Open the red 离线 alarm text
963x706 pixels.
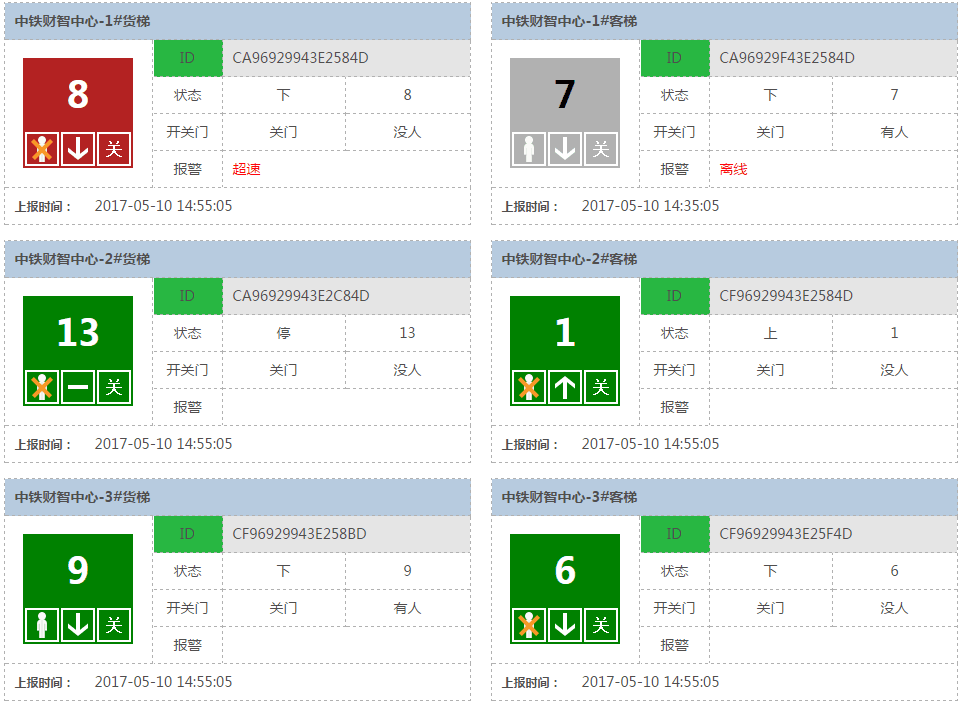[733, 169]
